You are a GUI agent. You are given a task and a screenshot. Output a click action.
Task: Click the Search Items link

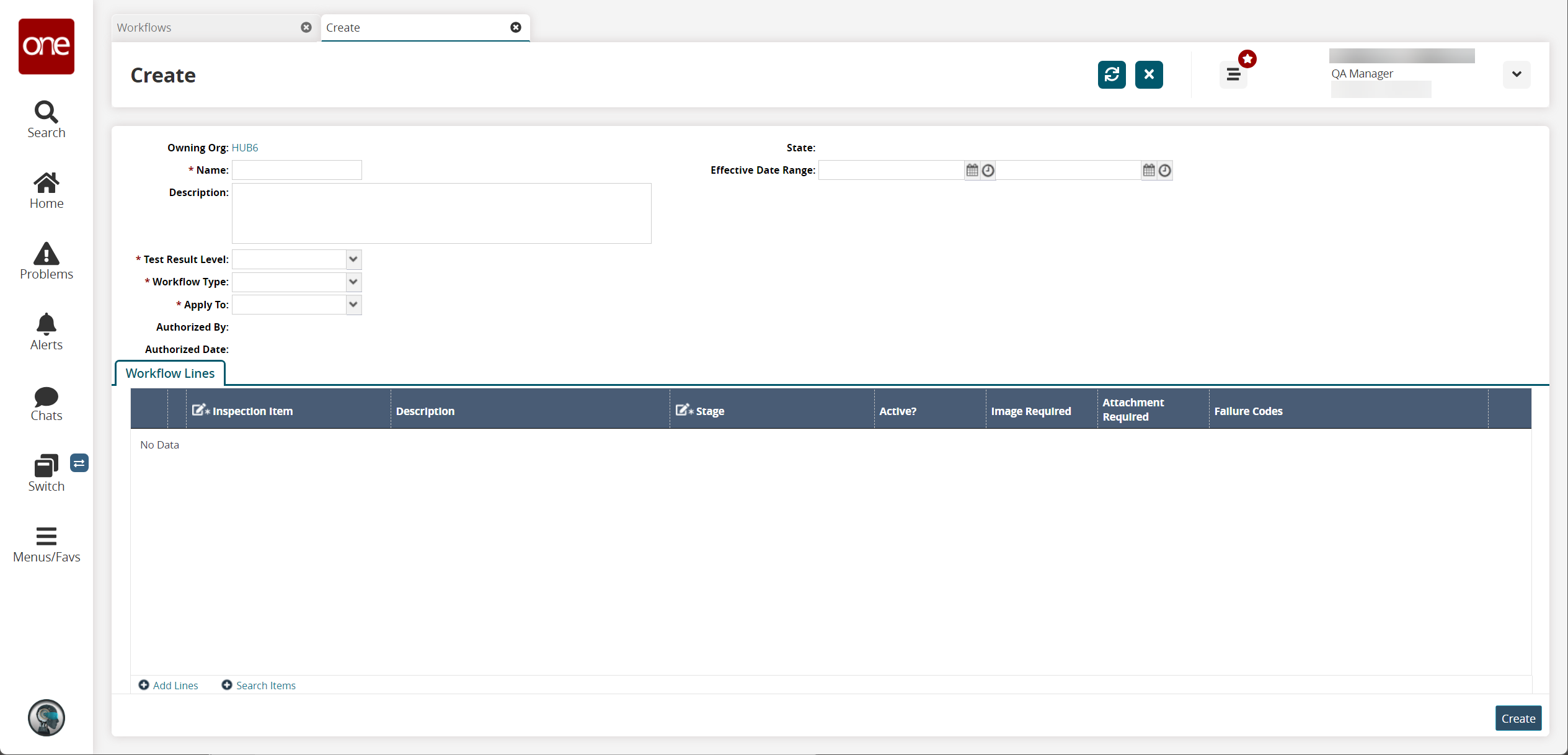266,686
